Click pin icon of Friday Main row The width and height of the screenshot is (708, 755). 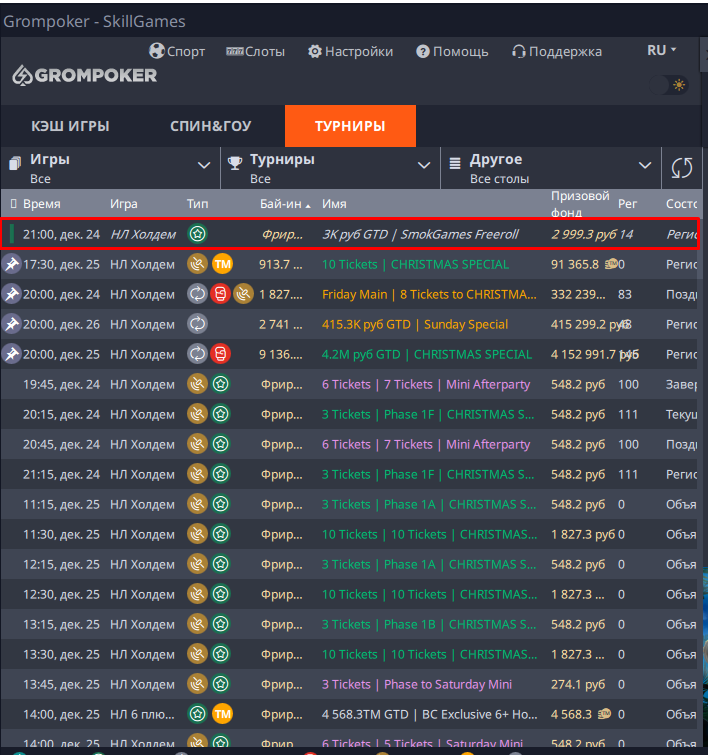coord(12,294)
